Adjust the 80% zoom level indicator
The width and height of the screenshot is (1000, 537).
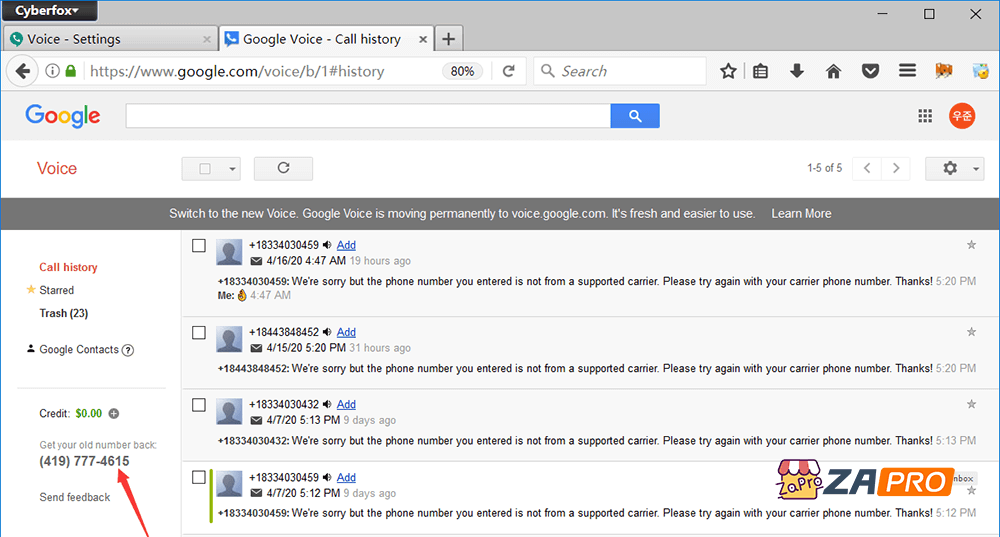(x=462, y=71)
